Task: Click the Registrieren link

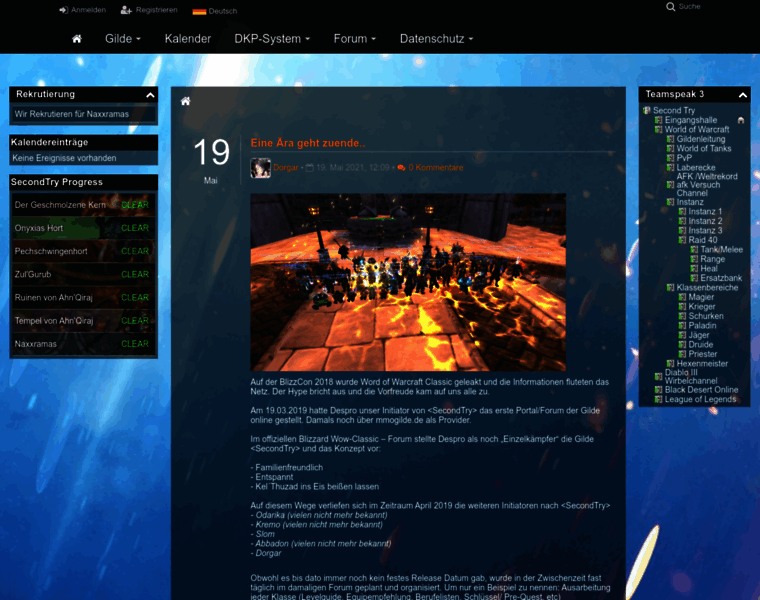Action: 157,10
